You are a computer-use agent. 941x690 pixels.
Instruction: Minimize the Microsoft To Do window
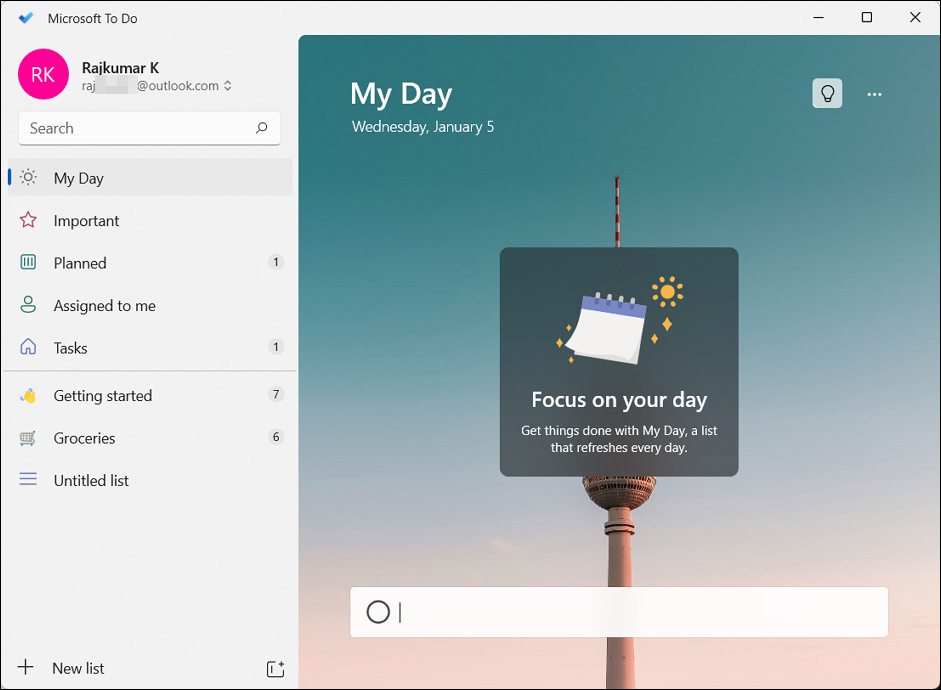[819, 17]
